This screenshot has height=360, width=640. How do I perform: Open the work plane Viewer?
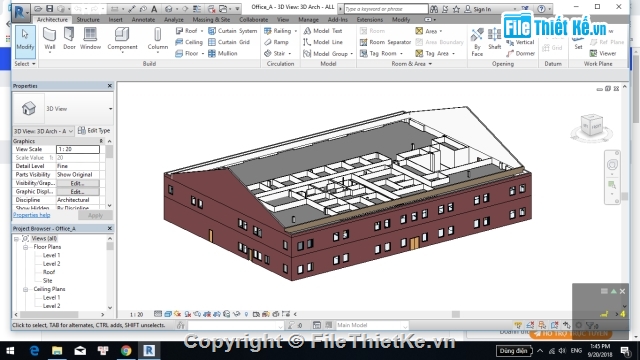(x=603, y=53)
